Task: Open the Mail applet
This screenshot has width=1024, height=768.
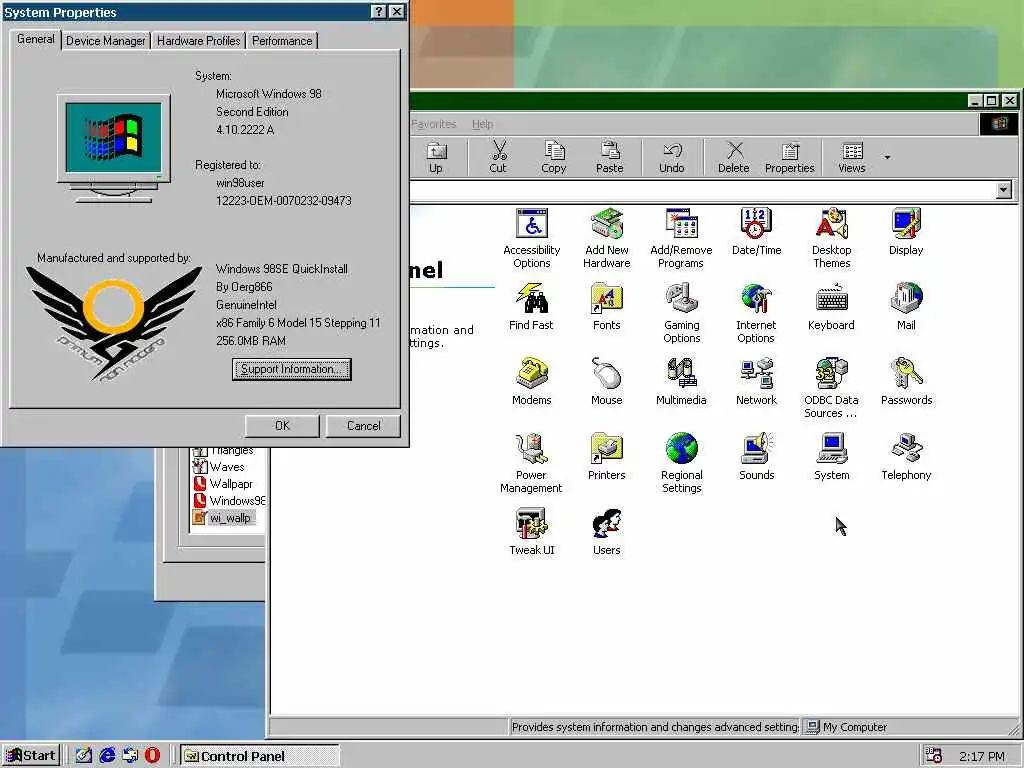Action: (x=906, y=307)
